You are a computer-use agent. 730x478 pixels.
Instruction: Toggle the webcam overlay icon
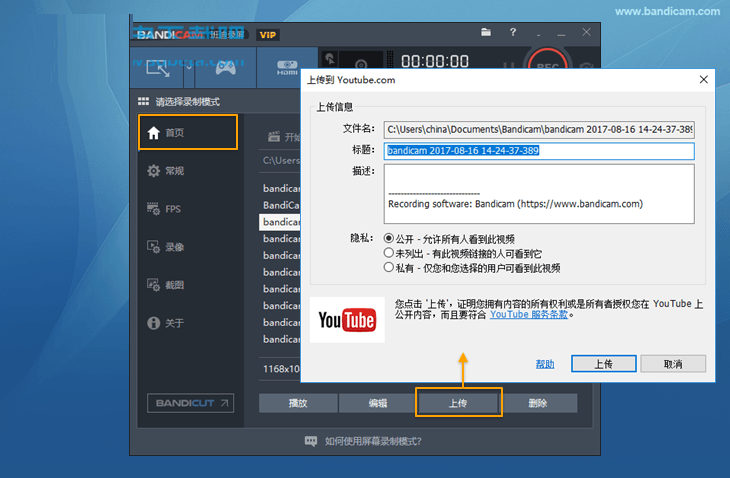tap(361, 64)
